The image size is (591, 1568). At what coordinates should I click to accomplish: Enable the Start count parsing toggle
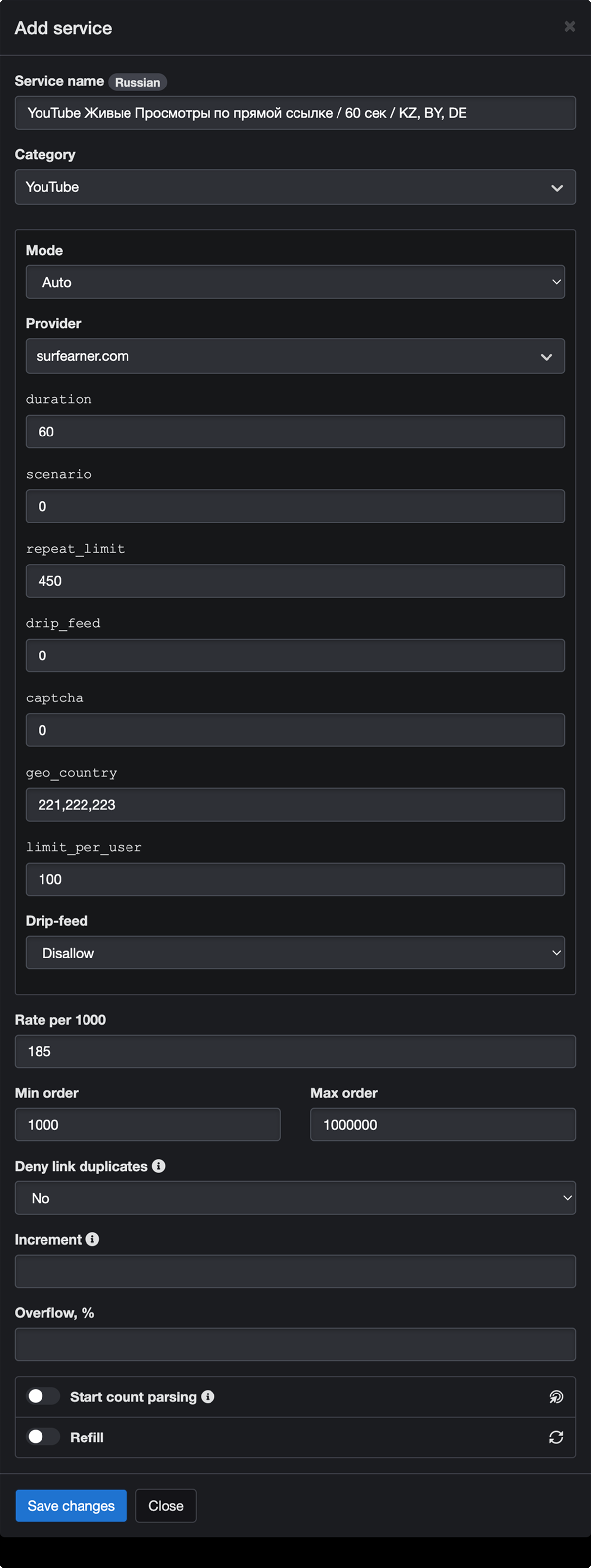(43, 1396)
